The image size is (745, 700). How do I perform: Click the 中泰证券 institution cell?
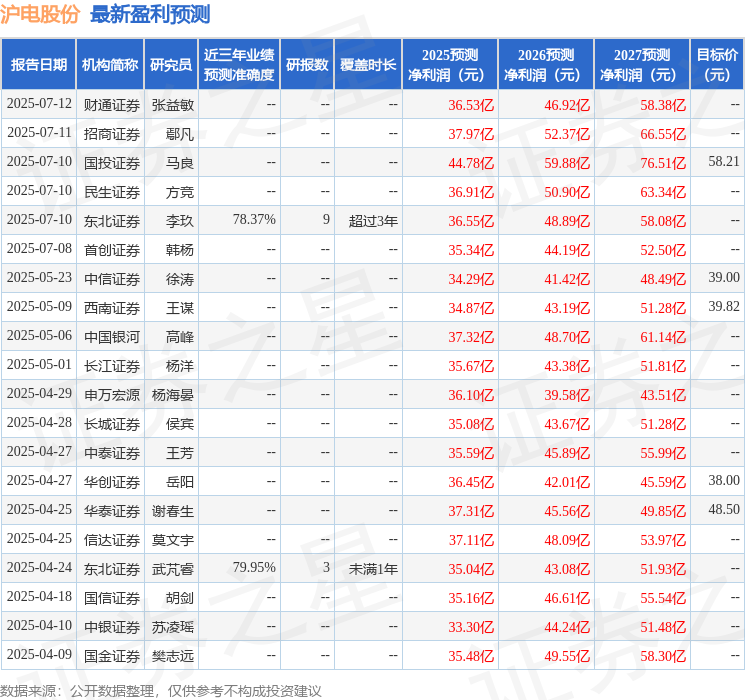click(x=112, y=453)
